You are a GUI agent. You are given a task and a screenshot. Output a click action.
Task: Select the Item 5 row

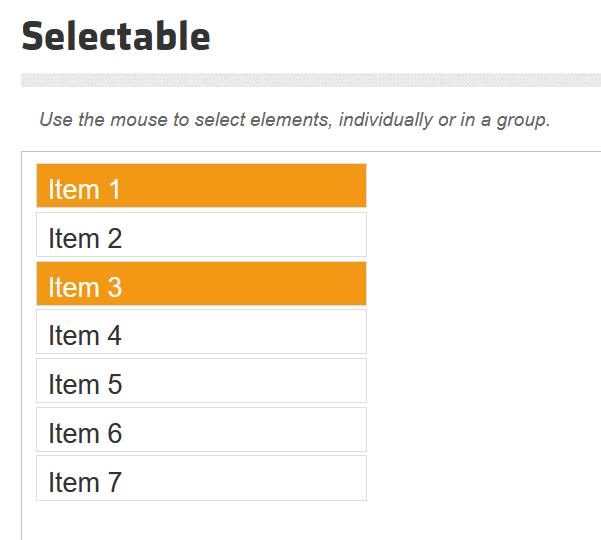[x=201, y=381]
